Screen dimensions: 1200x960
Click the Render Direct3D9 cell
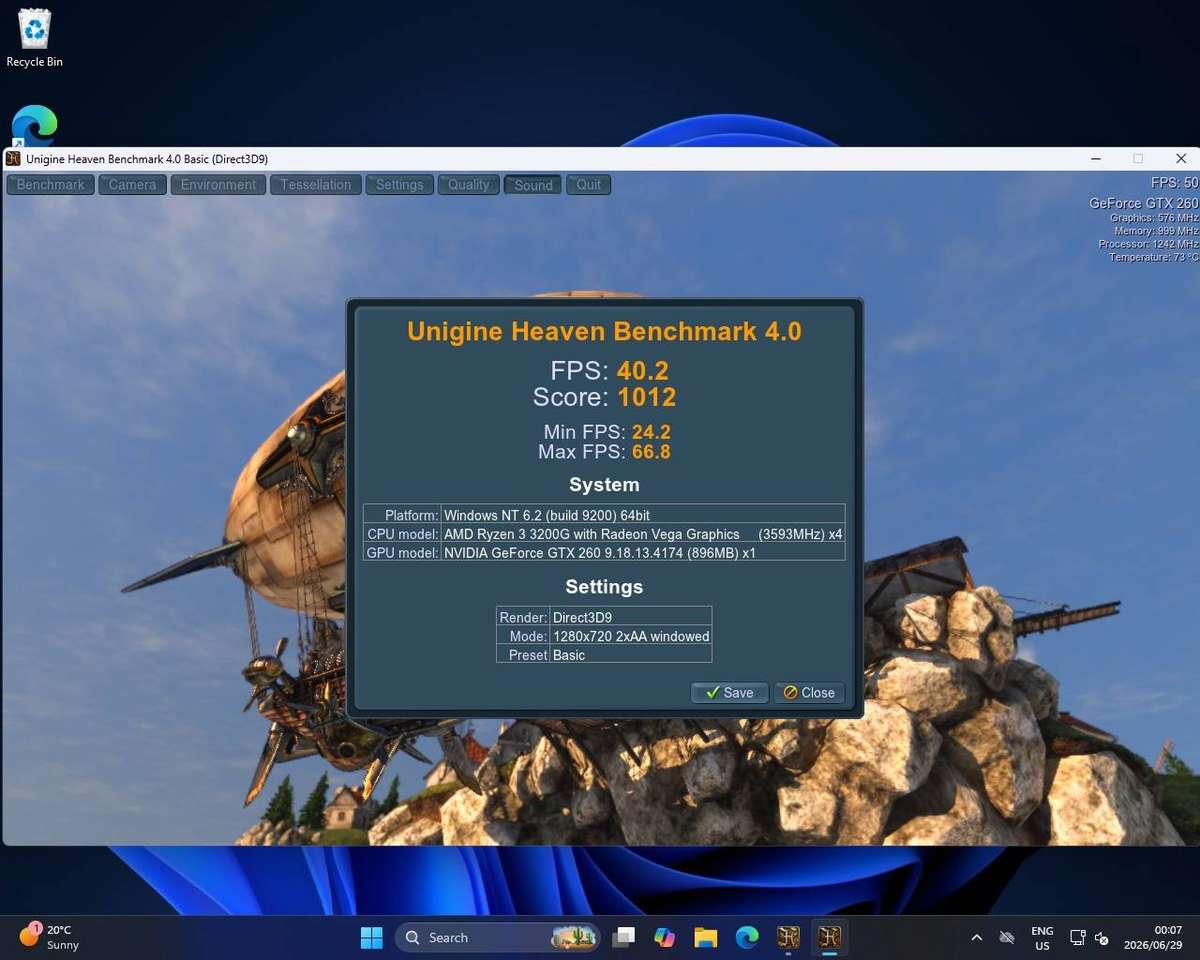[x=630, y=617]
